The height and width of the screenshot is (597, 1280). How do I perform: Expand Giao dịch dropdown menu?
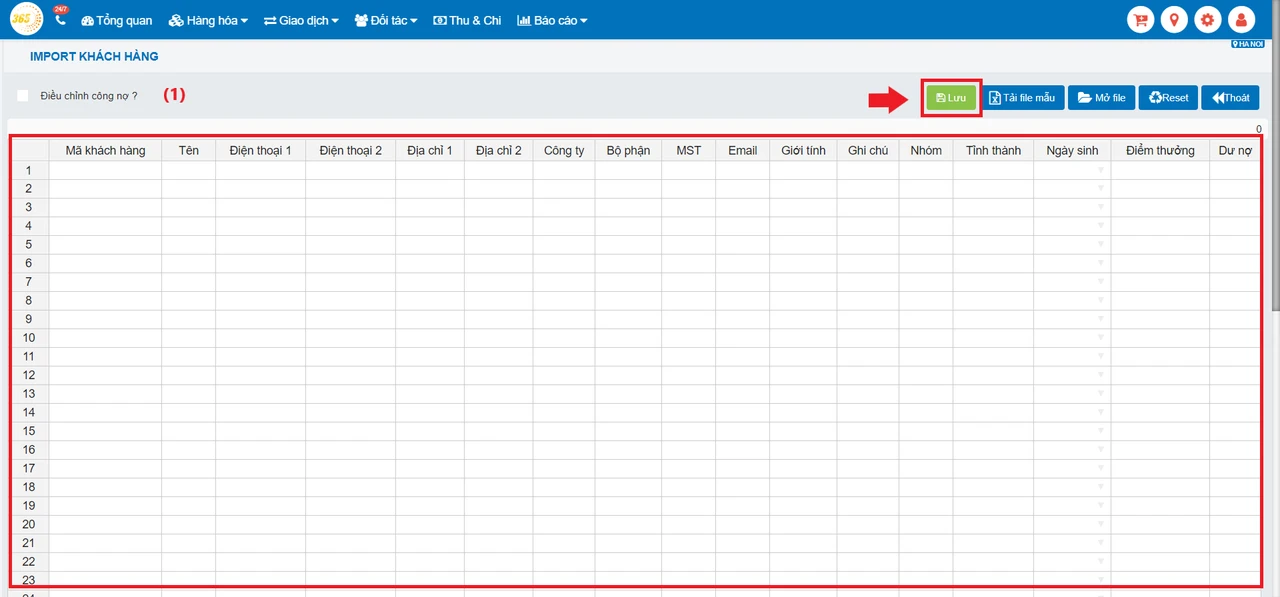302,20
